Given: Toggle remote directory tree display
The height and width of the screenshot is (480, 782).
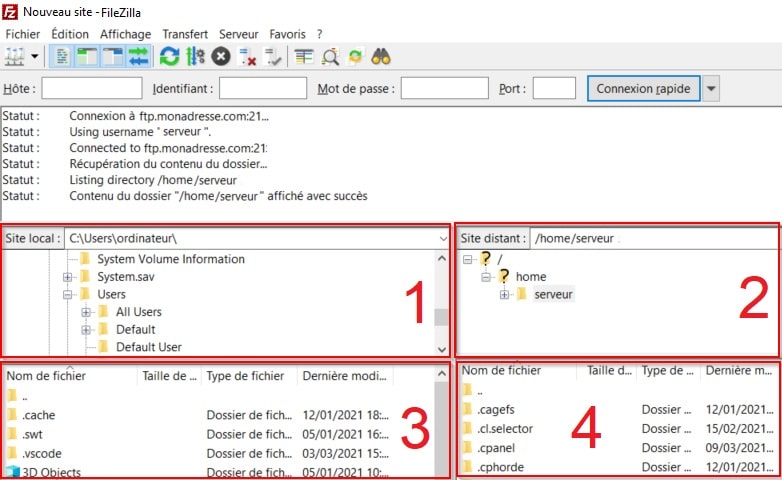Looking at the screenshot, I should pyautogui.click(x=110, y=57).
